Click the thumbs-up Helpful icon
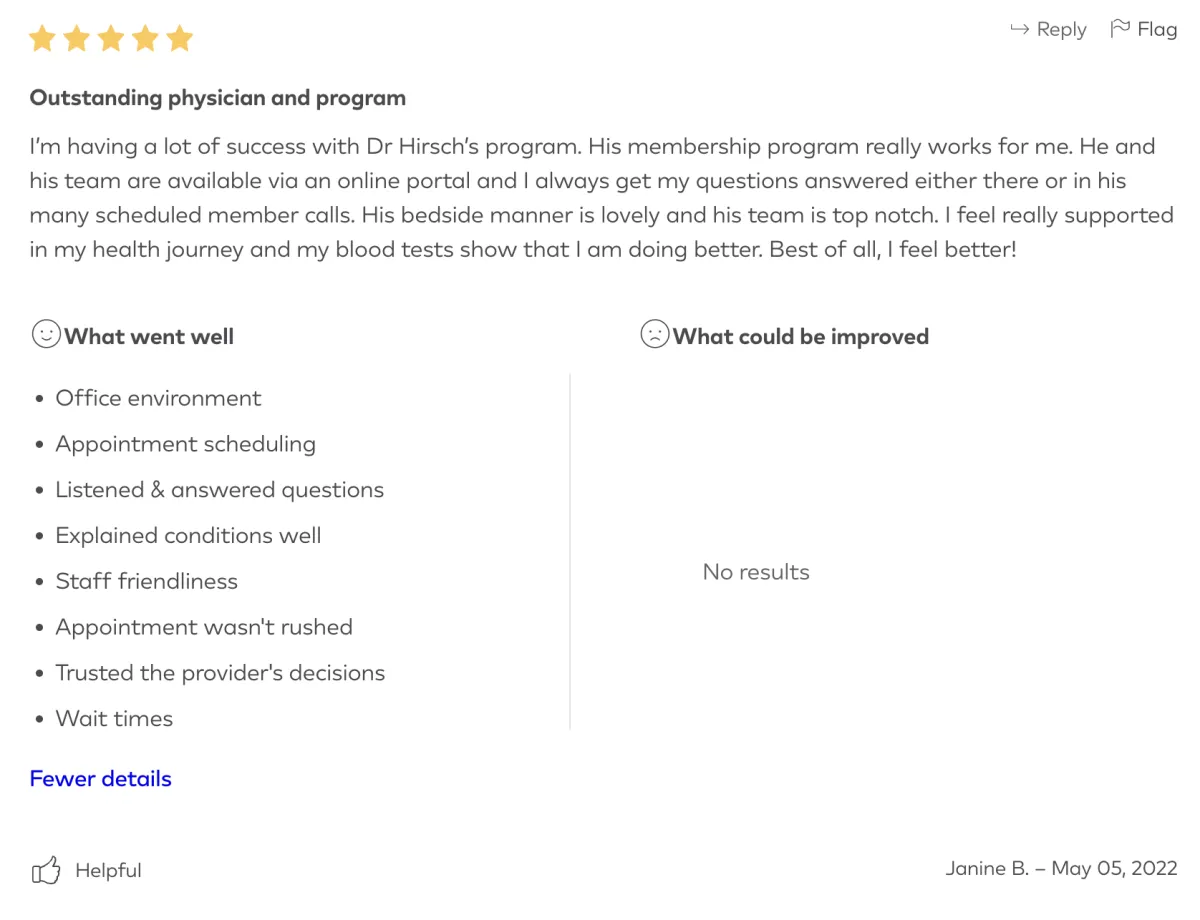The height and width of the screenshot is (920, 1200). [46, 870]
